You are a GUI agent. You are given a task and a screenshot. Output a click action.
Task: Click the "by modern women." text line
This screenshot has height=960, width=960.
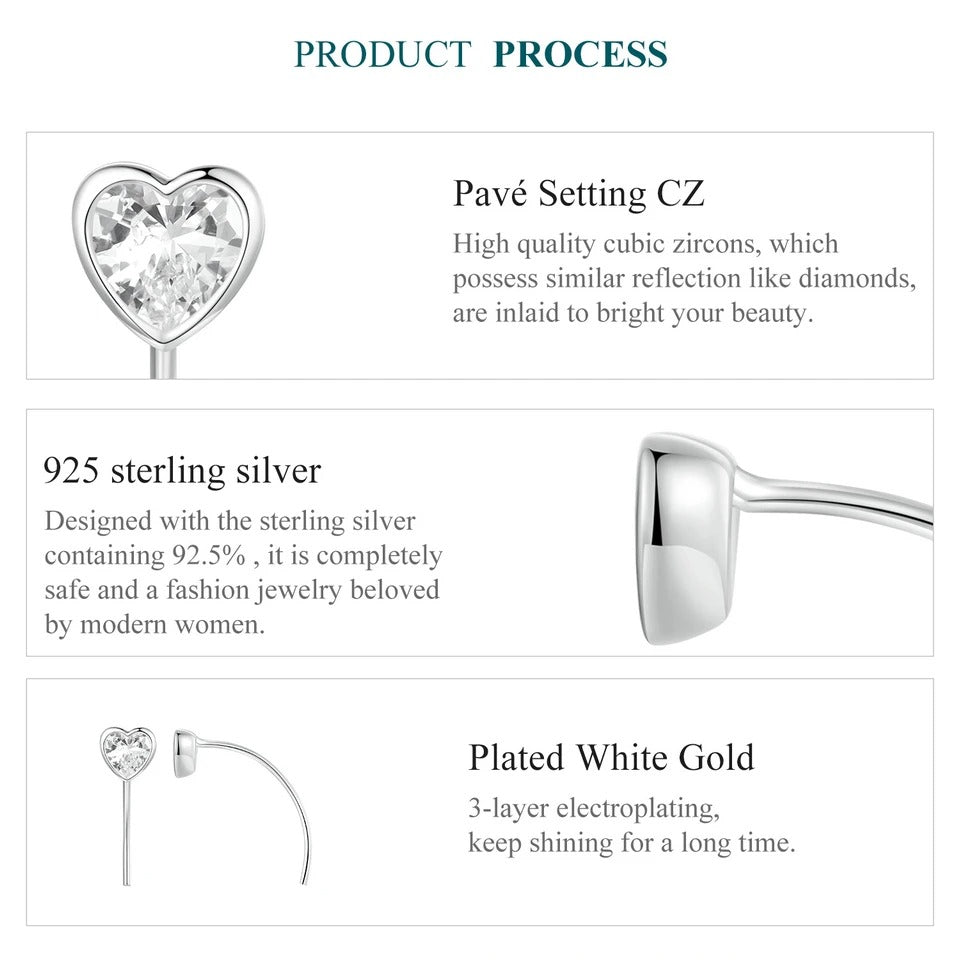tap(155, 625)
